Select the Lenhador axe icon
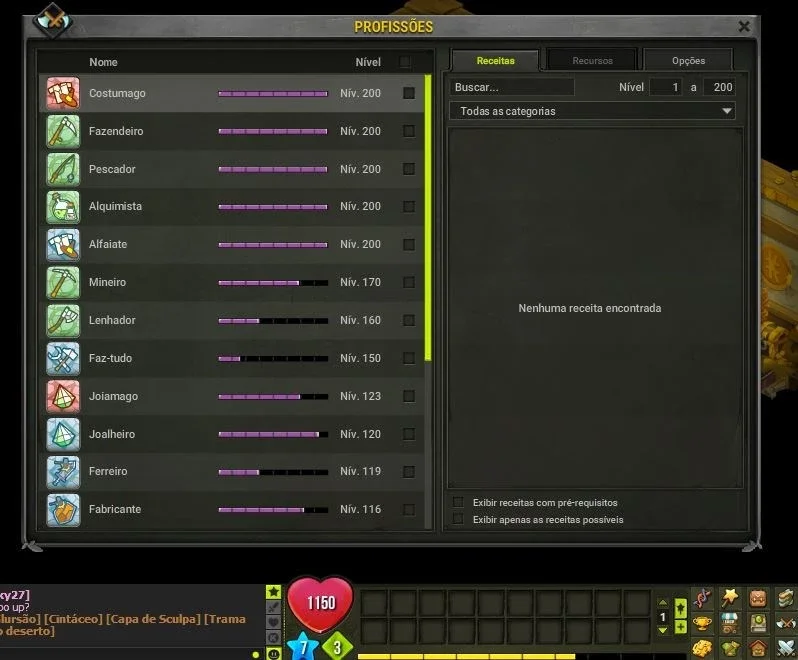Image resolution: width=798 pixels, height=660 pixels. click(x=63, y=320)
